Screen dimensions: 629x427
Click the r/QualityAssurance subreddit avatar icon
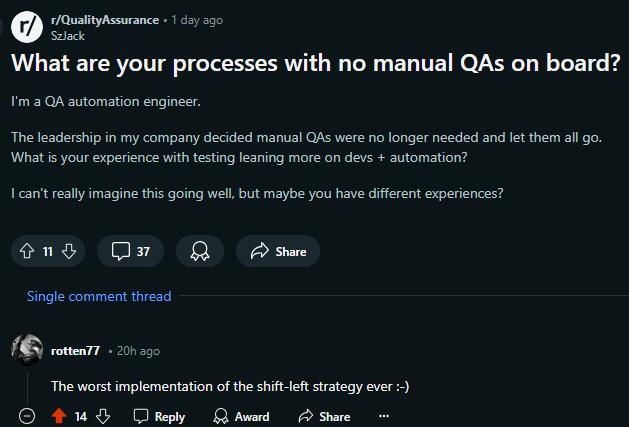pos(27,26)
